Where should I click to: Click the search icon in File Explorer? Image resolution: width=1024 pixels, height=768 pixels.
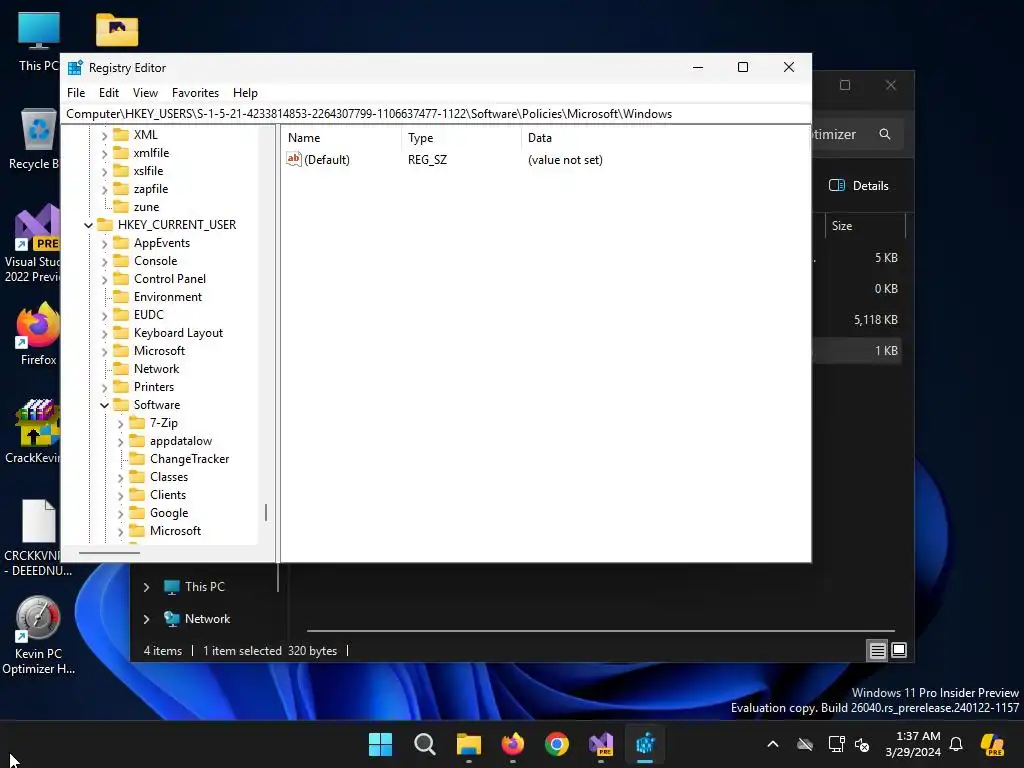coord(885,134)
